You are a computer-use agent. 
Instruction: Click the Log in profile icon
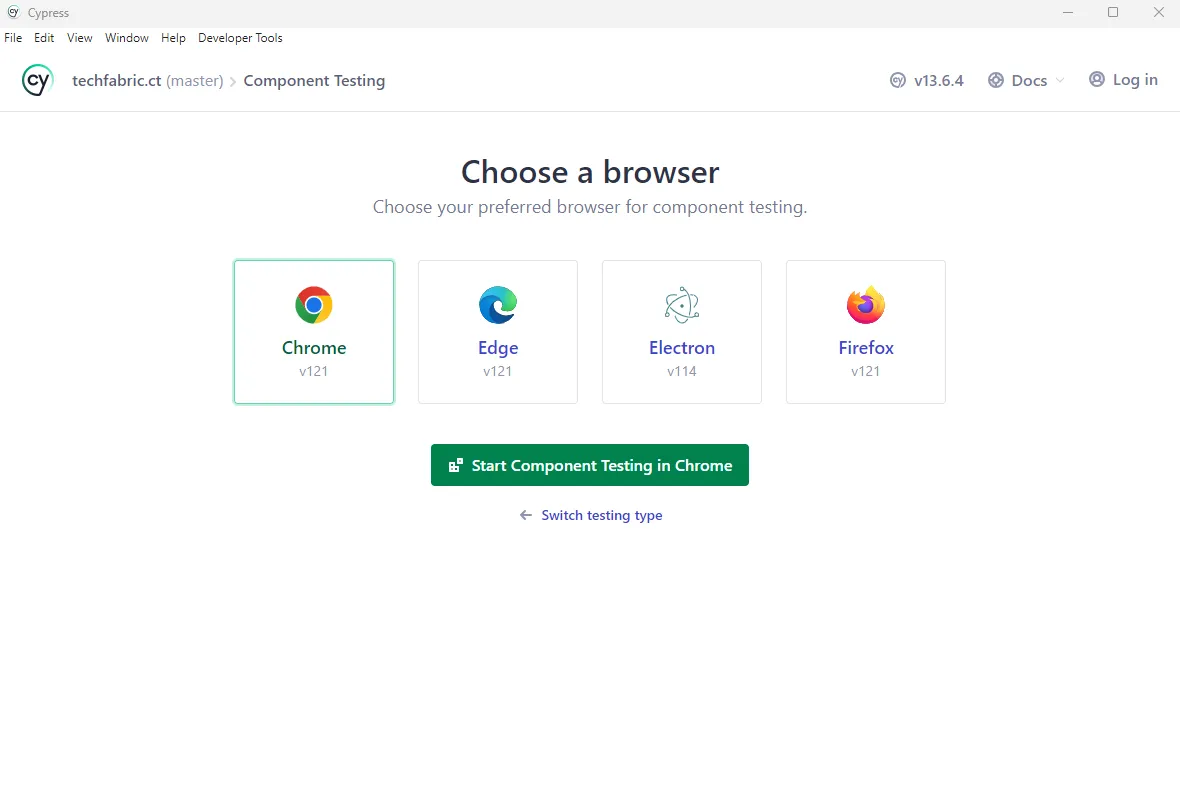click(x=1096, y=79)
